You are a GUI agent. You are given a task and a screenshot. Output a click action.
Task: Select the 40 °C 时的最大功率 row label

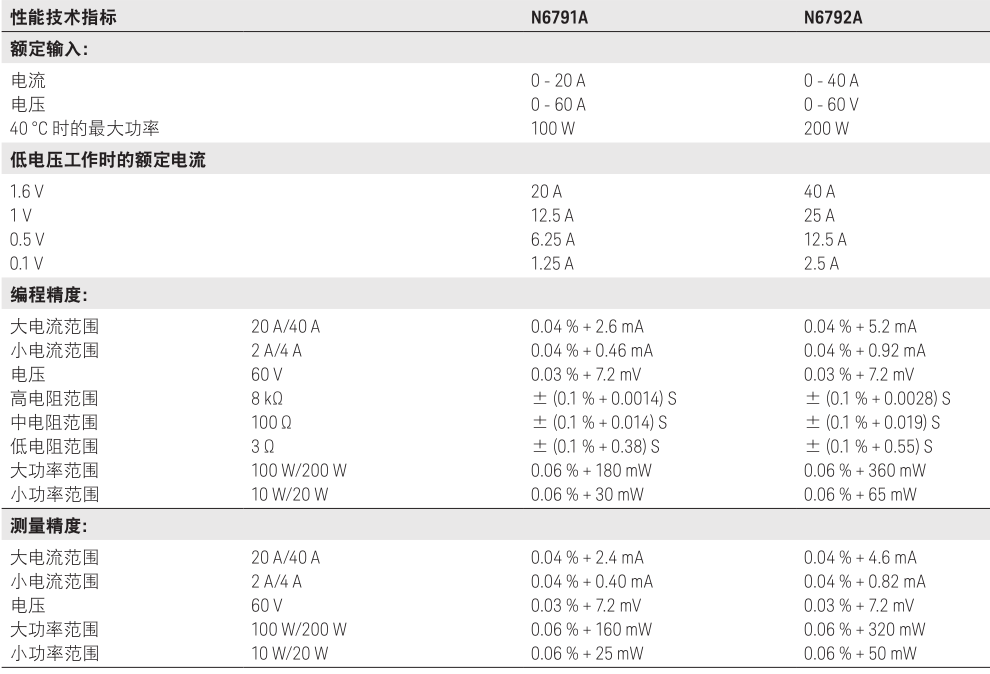click(x=84, y=128)
